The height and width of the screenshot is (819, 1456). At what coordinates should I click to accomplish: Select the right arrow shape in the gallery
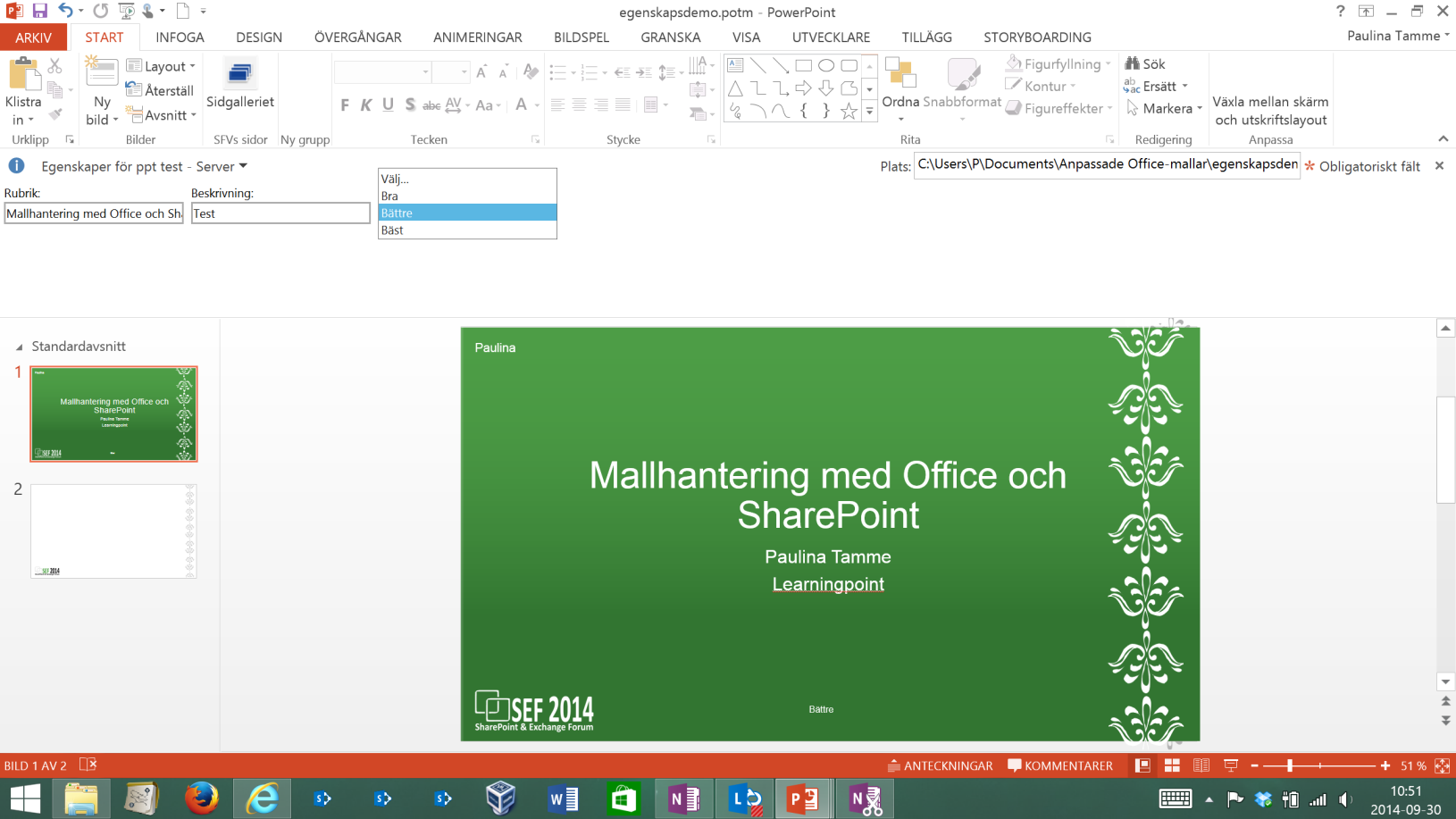(804, 88)
